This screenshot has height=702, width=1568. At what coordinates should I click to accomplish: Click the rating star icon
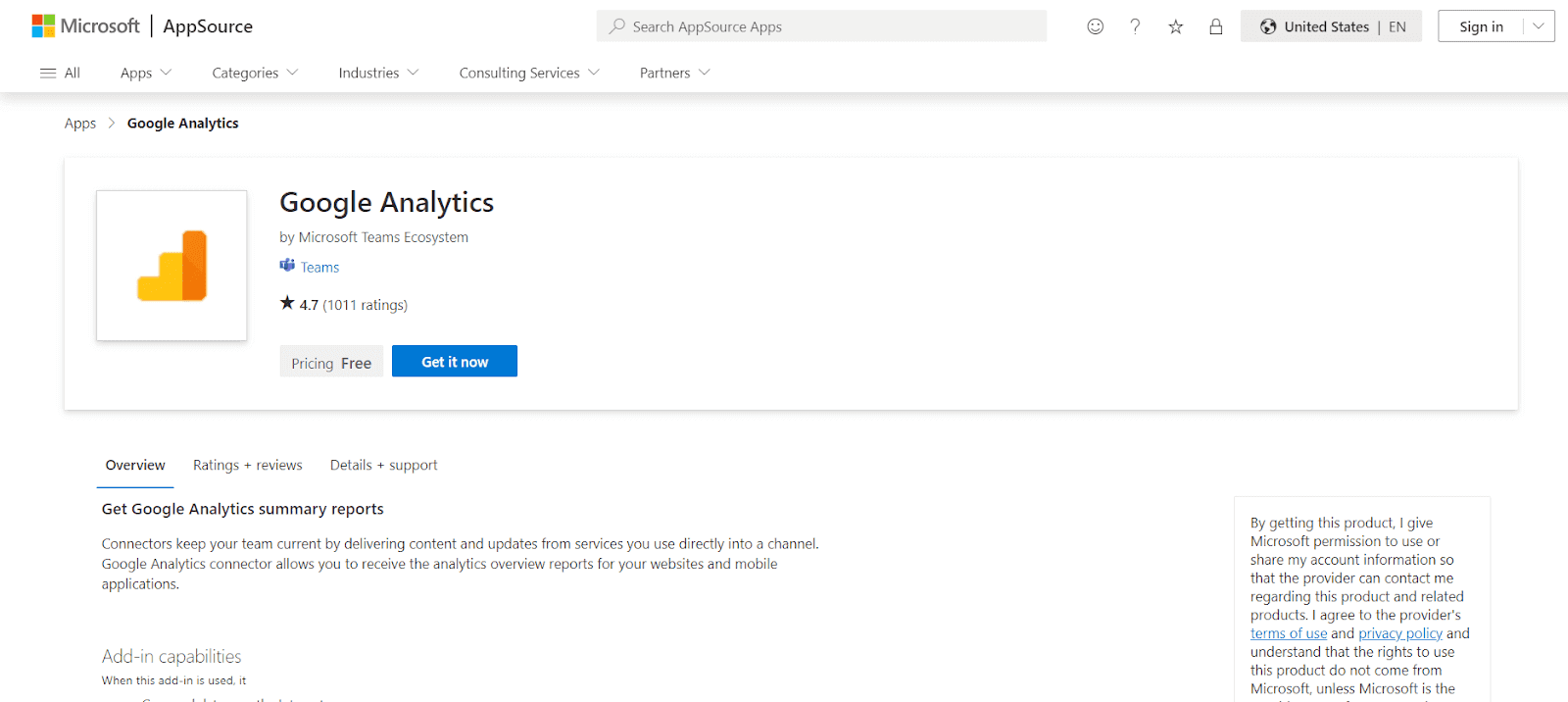pyautogui.click(x=287, y=303)
